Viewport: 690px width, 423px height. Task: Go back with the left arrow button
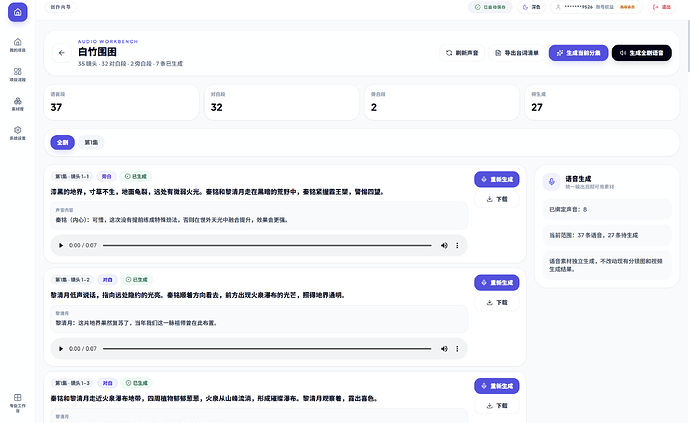tap(62, 53)
